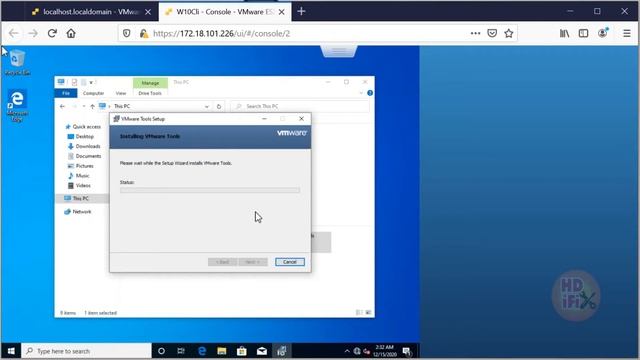Open Downloads in navigation pane

tap(84, 146)
